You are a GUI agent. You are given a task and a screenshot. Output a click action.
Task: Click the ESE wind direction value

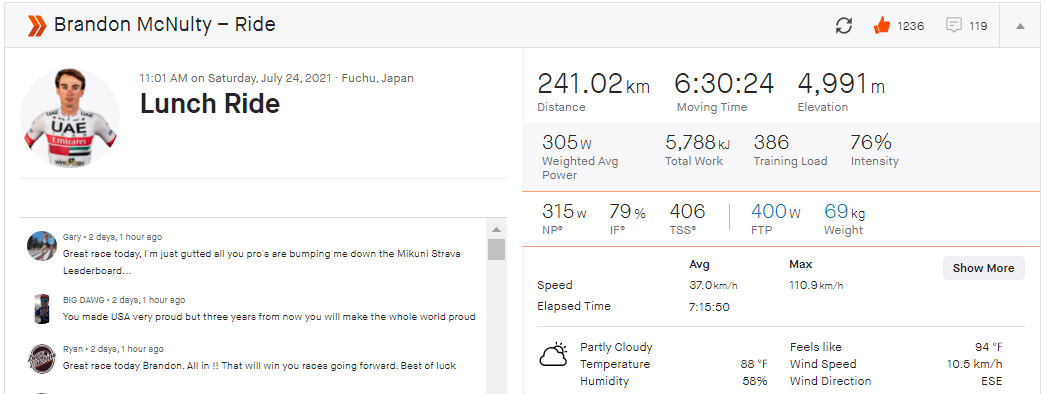[992, 381]
